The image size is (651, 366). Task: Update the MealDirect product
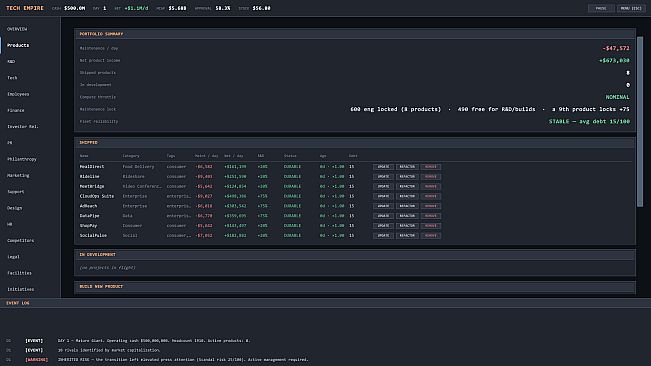coord(383,167)
